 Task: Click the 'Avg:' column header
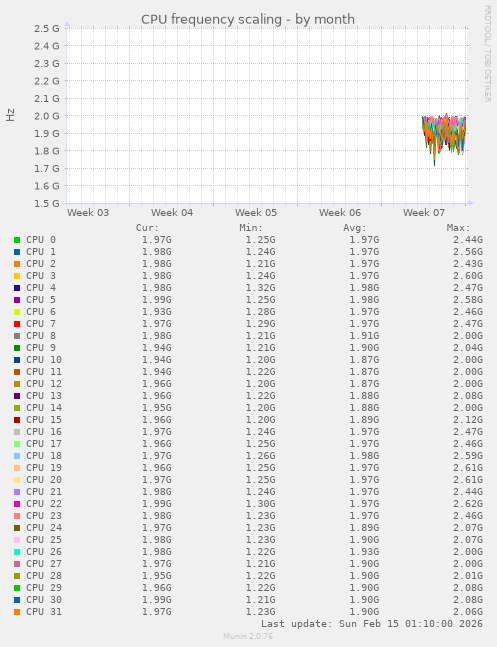tap(355, 228)
